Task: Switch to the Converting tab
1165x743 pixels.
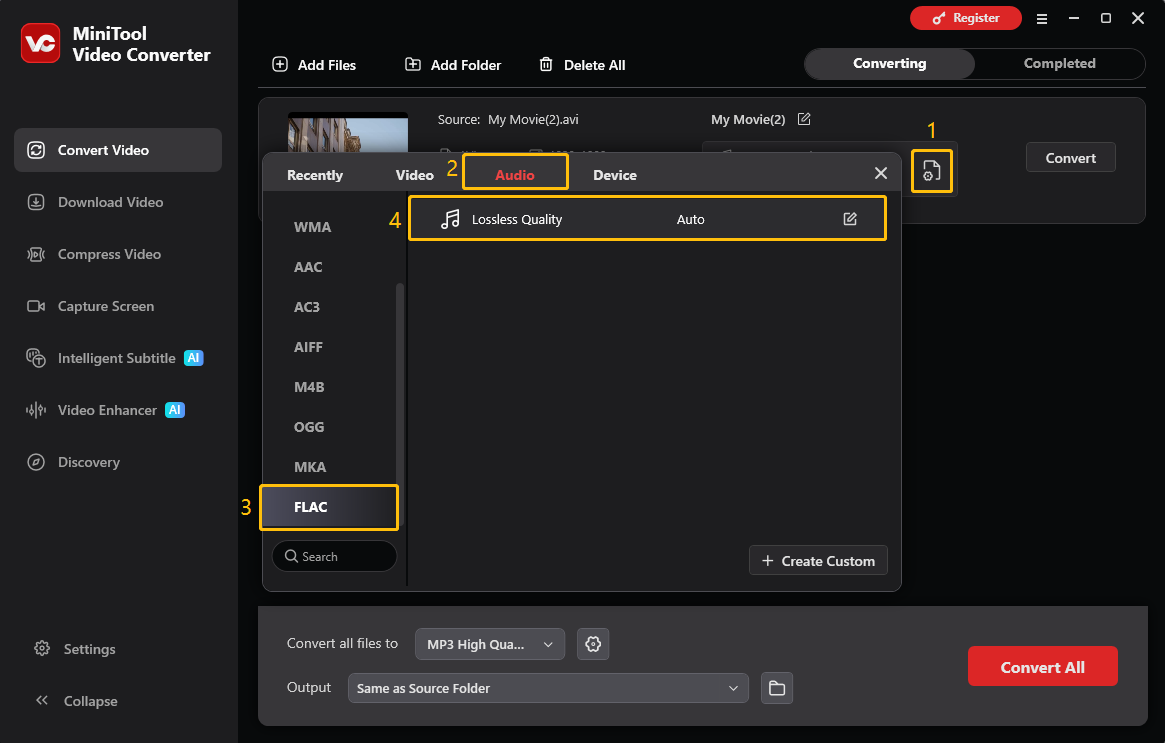Action: point(889,64)
